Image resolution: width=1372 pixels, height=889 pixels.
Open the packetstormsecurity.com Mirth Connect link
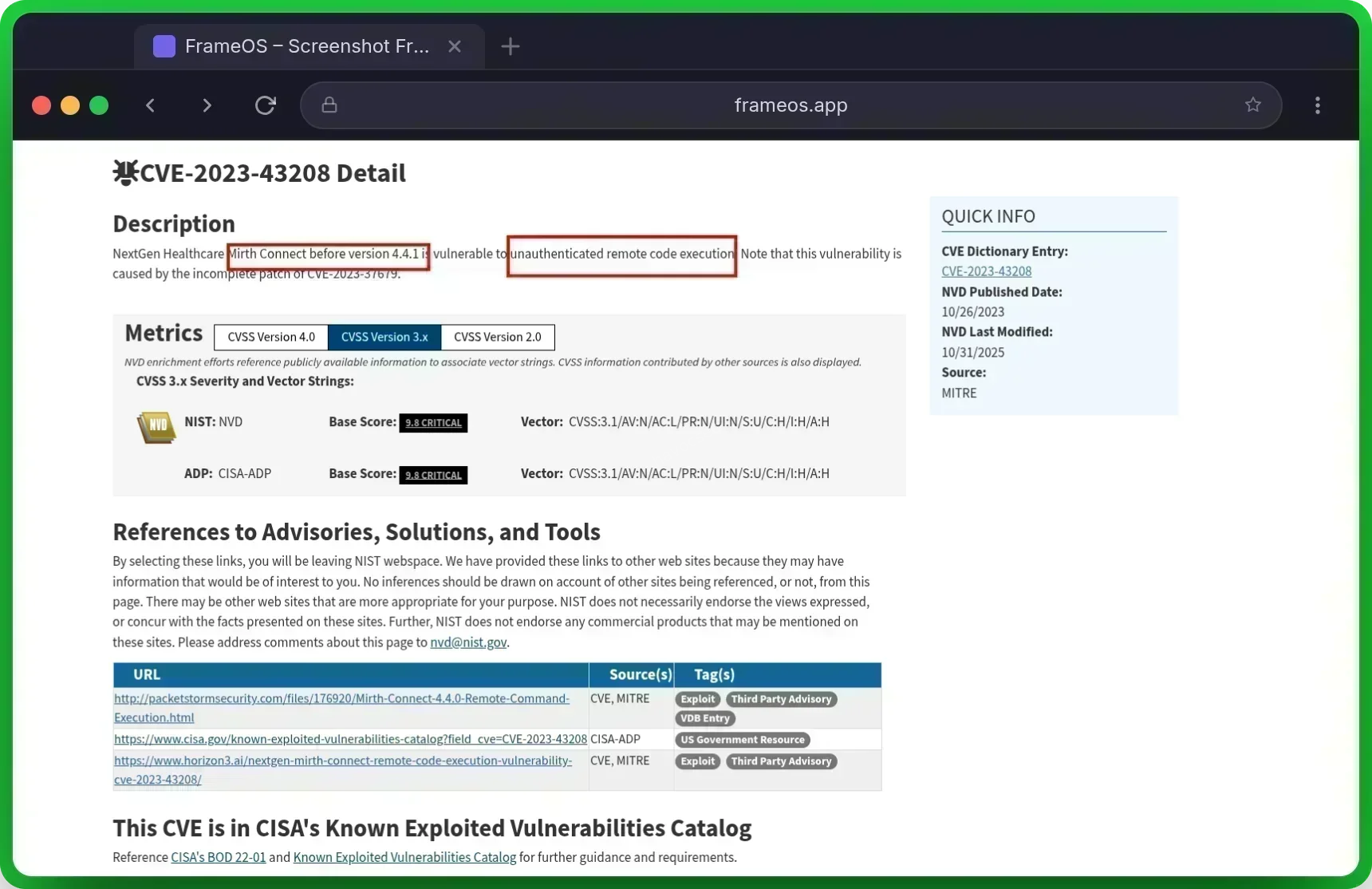coord(341,708)
